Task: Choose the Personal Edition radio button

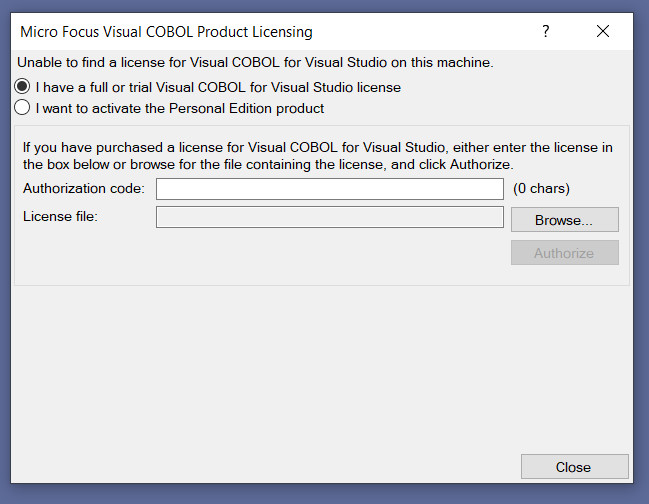Action: tap(22, 107)
